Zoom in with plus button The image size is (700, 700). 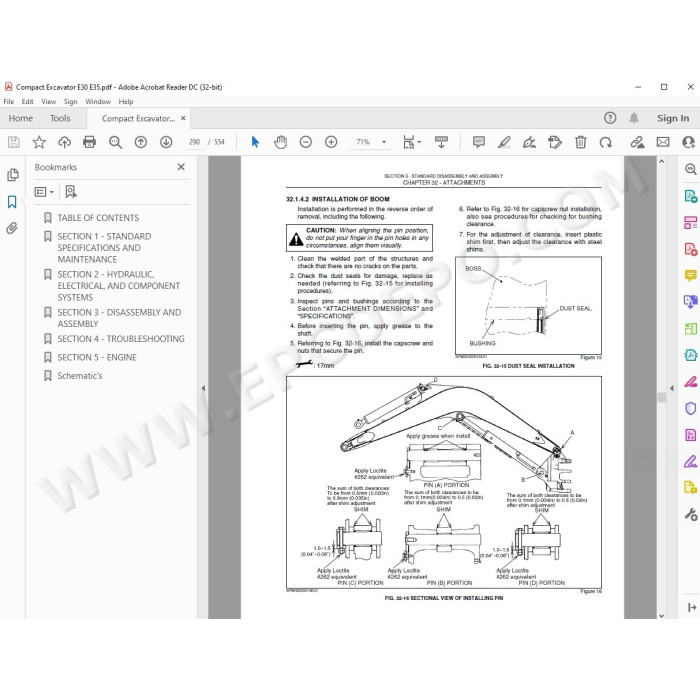(331, 142)
